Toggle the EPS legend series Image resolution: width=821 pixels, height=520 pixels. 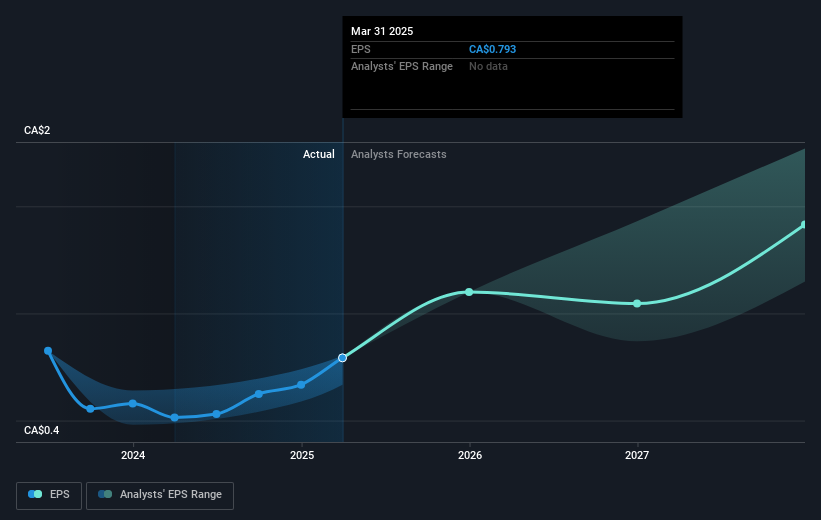pos(49,495)
